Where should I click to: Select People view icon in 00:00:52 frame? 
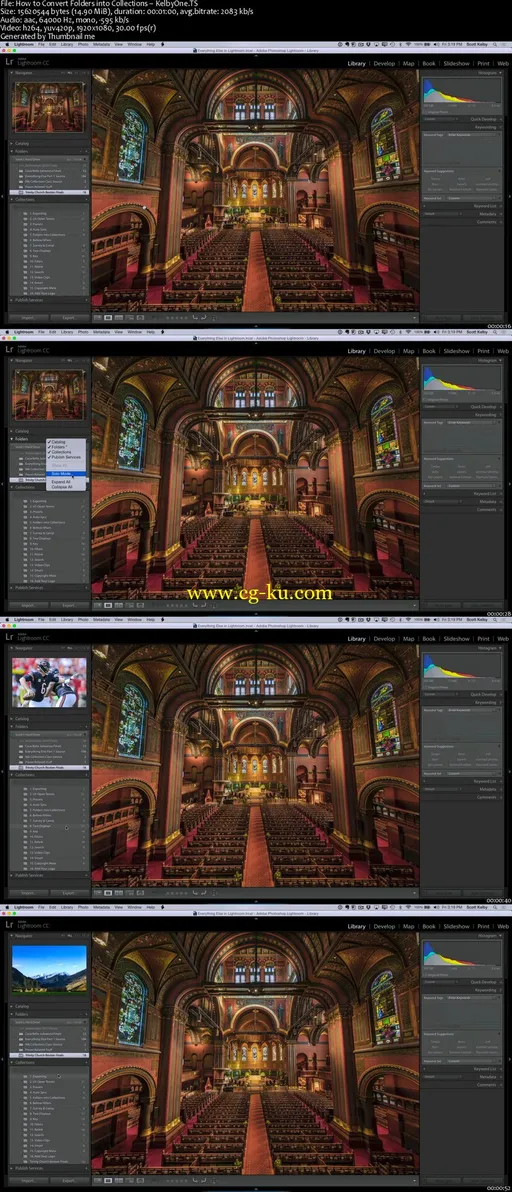pyautogui.click(x=141, y=1180)
